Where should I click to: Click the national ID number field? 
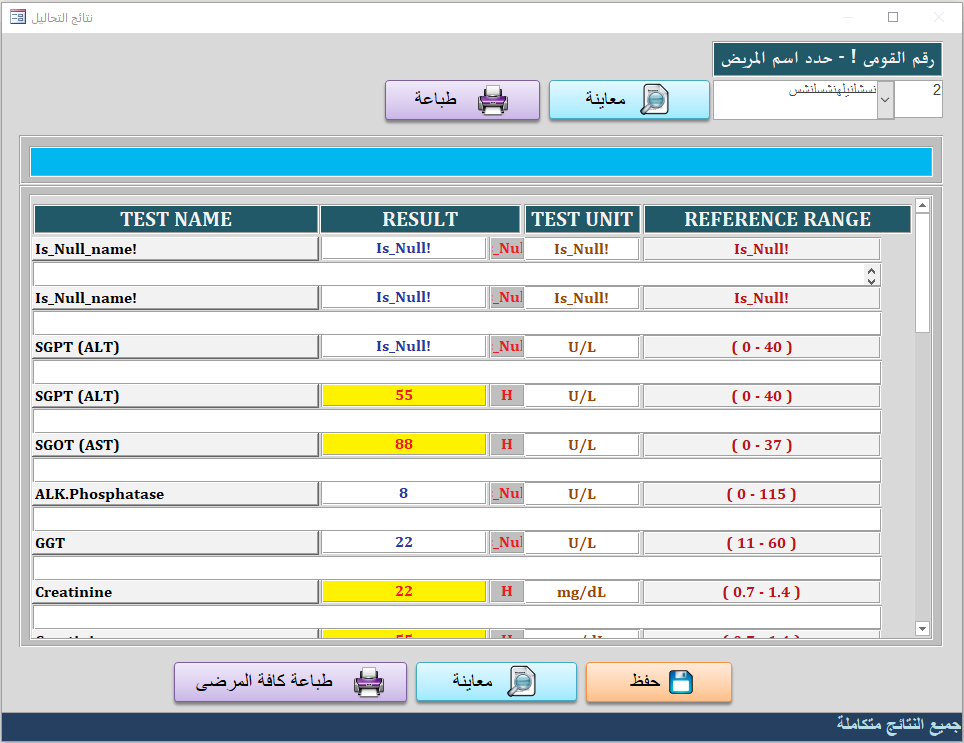click(x=918, y=99)
